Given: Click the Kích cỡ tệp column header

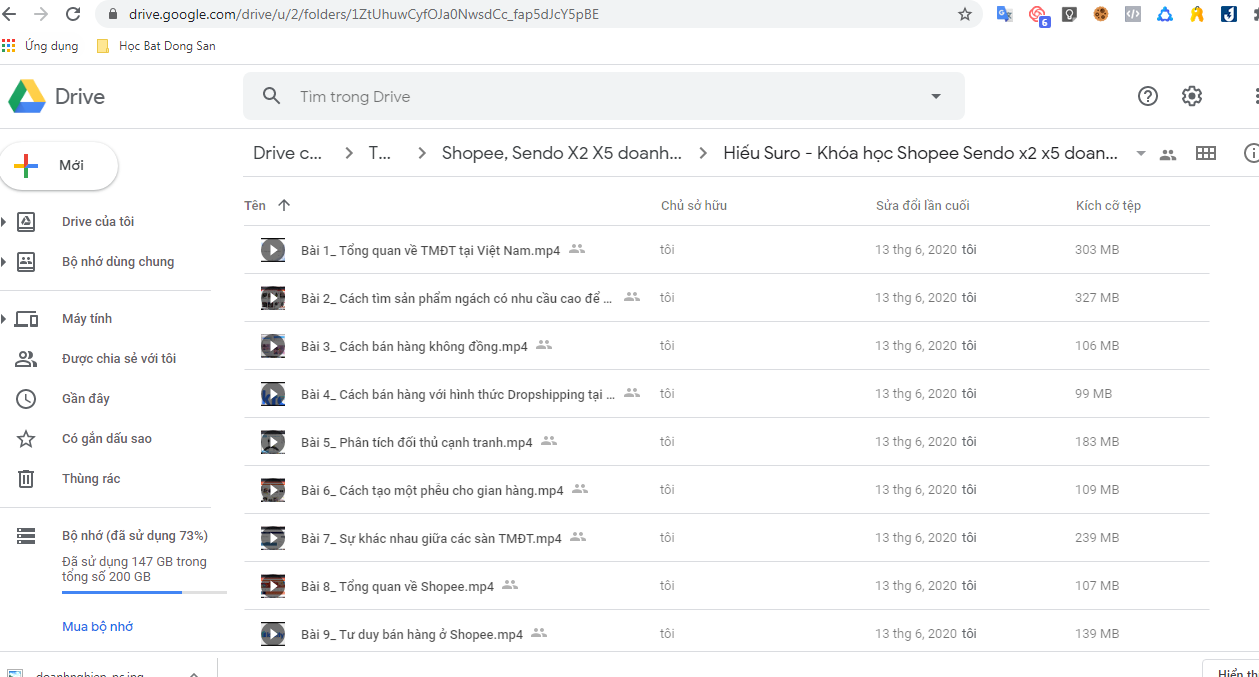Looking at the screenshot, I should (x=1108, y=206).
